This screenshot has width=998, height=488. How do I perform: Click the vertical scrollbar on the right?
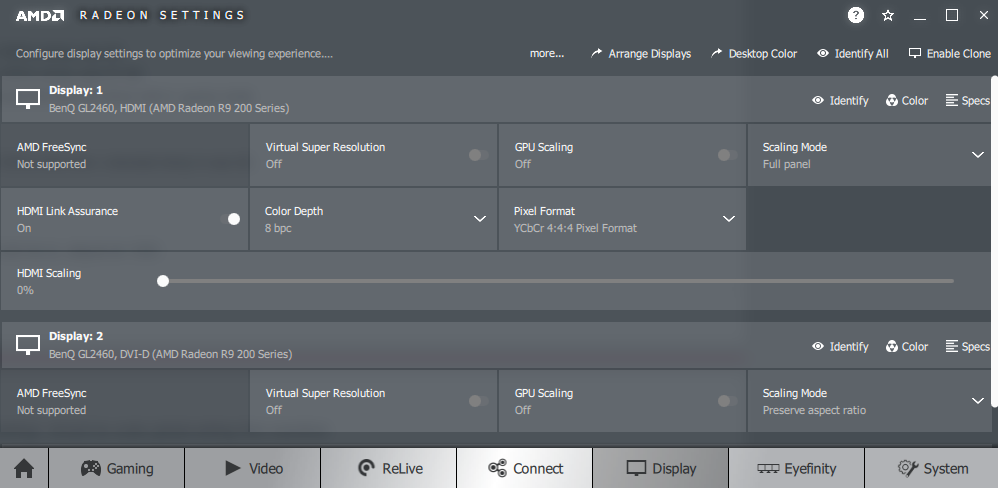coord(995,242)
